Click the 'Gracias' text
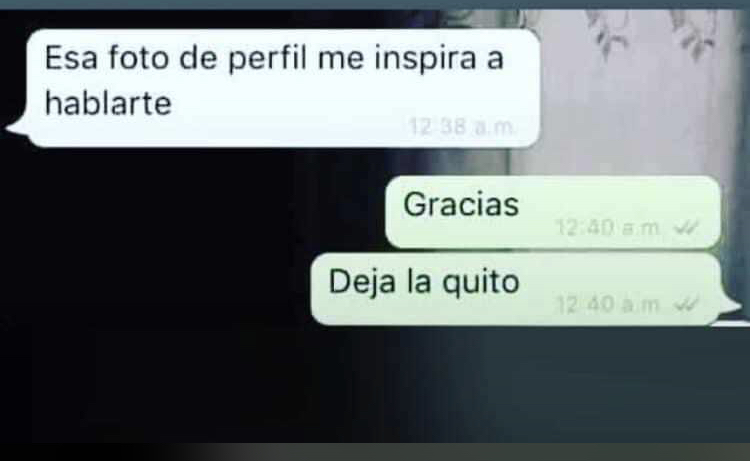Screen dimensions: 750x461 click(x=461, y=205)
